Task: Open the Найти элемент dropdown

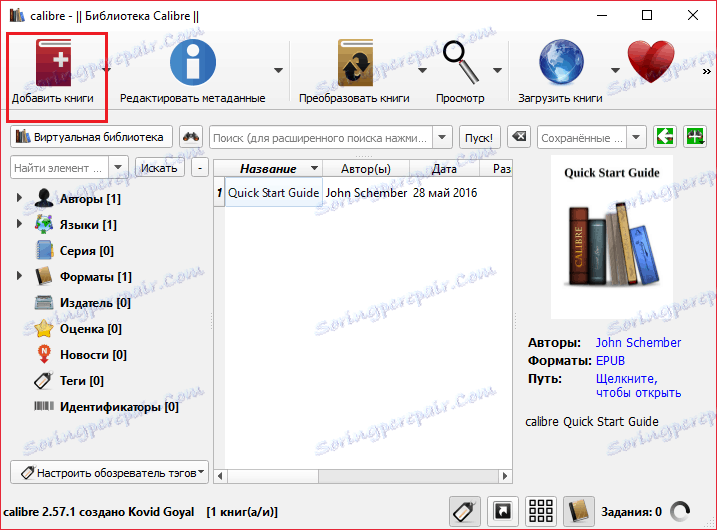Action: pyautogui.click(x=118, y=167)
